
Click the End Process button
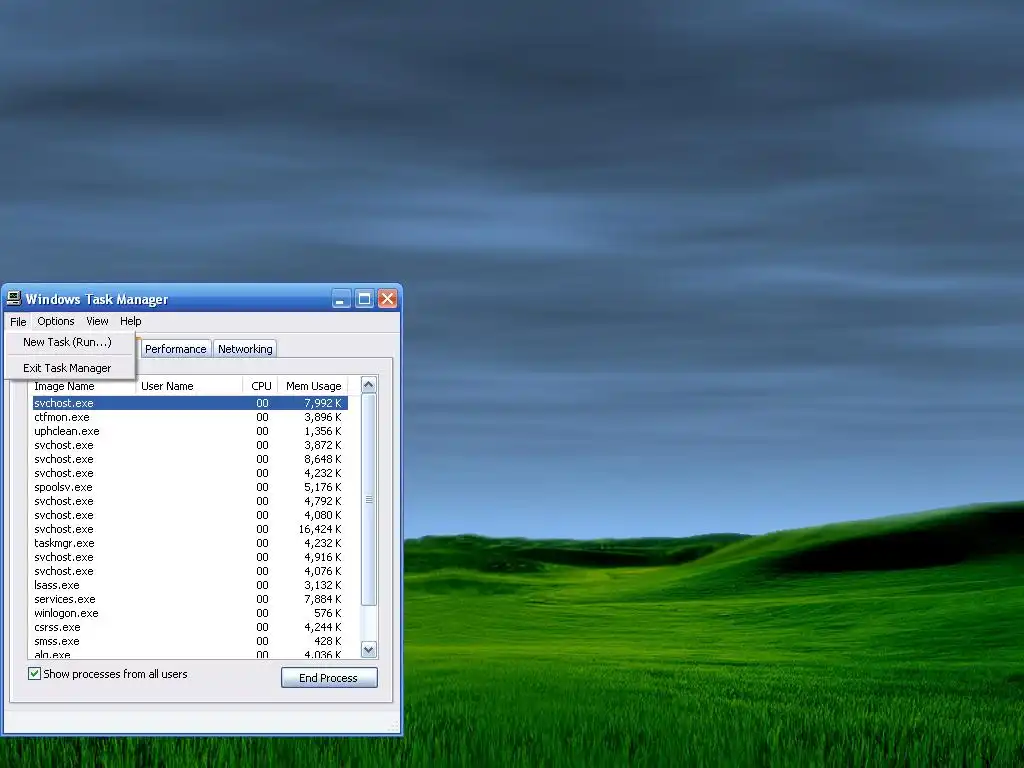tap(328, 678)
